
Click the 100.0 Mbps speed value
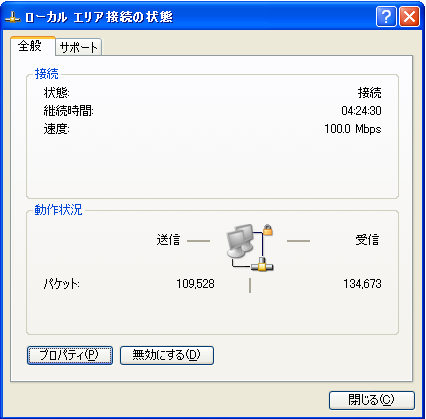[353, 129]
